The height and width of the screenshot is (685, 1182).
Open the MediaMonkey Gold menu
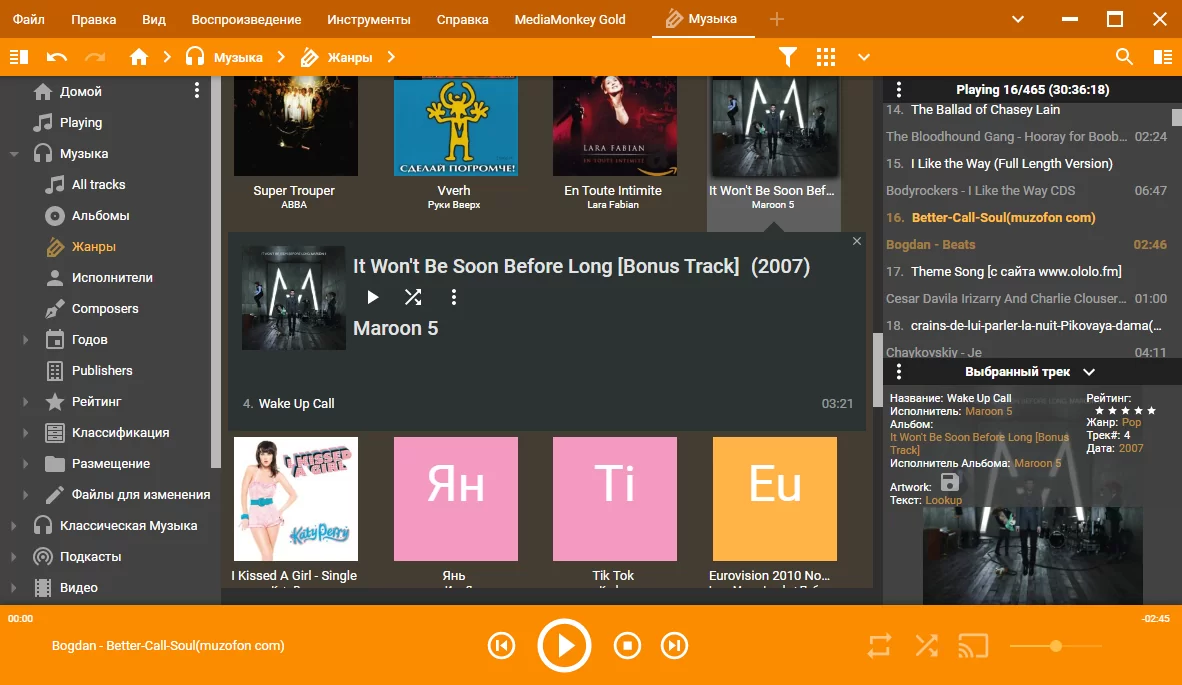pos(570,19)
